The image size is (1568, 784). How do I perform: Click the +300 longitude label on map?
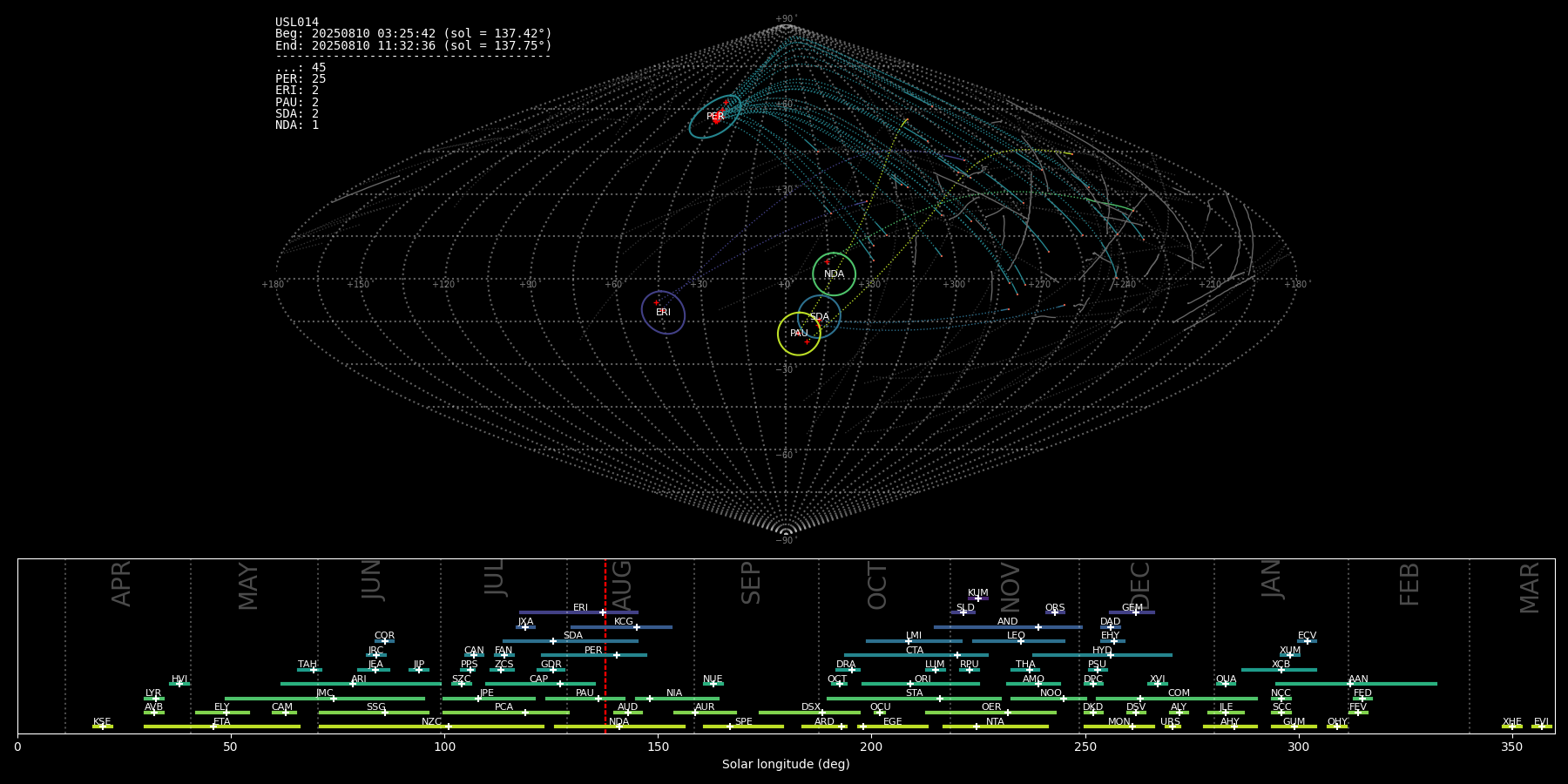pos(954,285)
